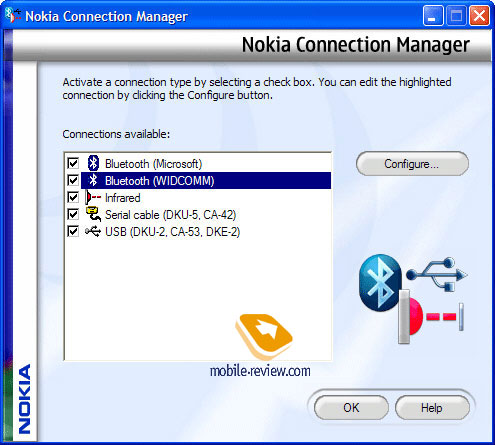Select Serial cable (DKU-5, CA-42) text
This screenshot has height=445, width=495.
[171, 215]
